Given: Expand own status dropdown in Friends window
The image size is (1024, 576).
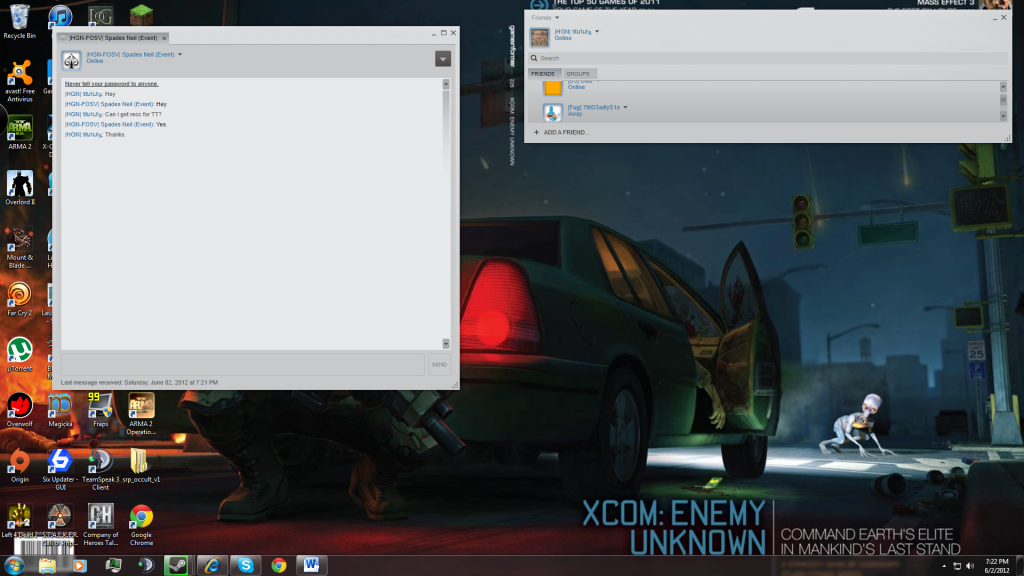Looking at the screenshot, I should tap(597, 31).
